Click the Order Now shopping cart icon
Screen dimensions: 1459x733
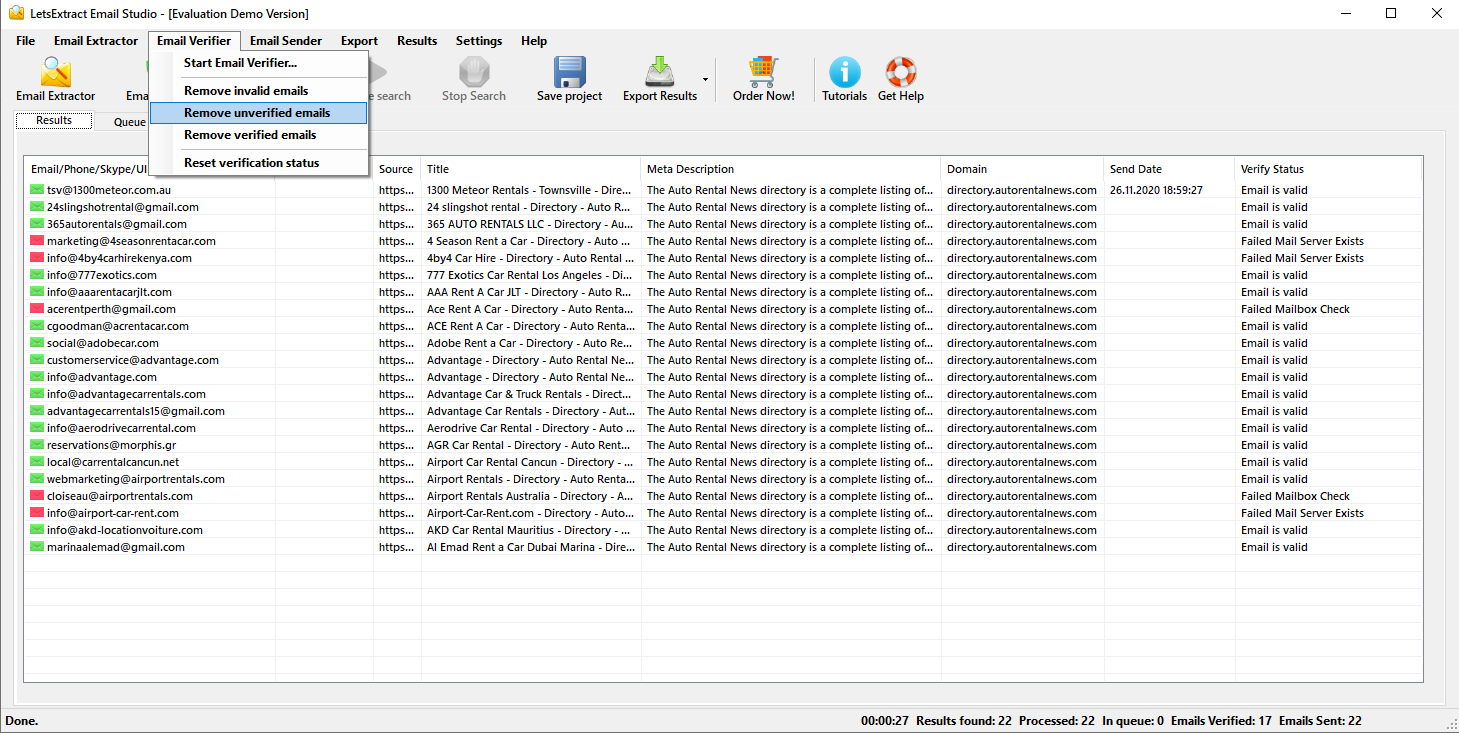[x=763, y=73]
